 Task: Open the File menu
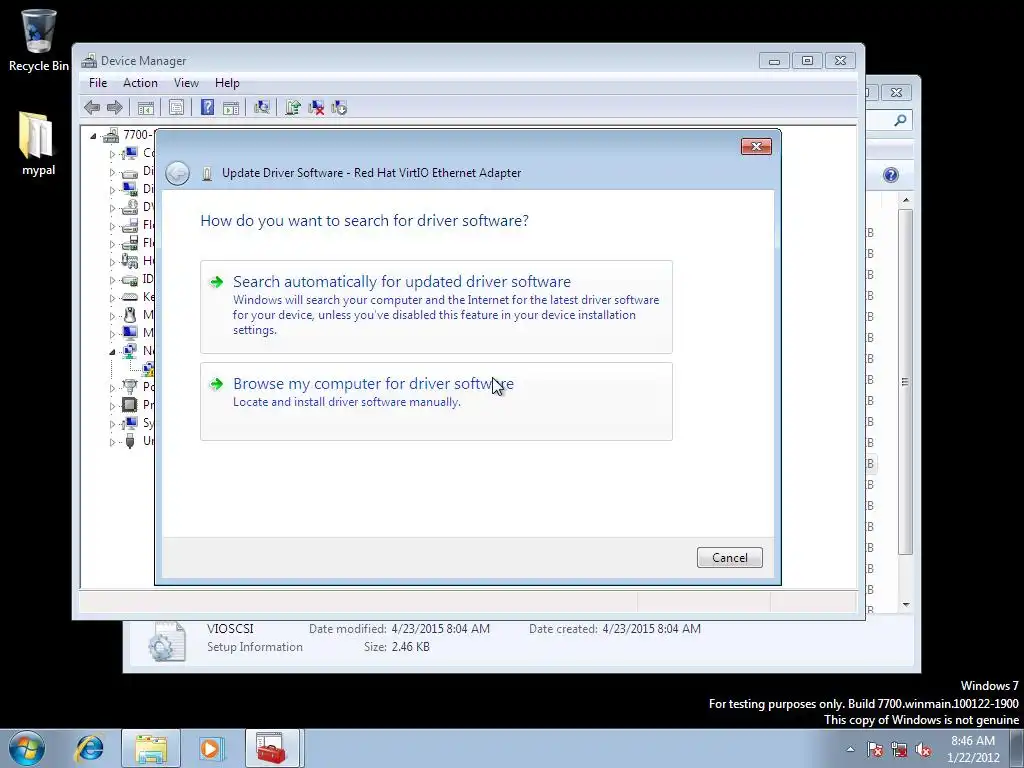point(98,83)
